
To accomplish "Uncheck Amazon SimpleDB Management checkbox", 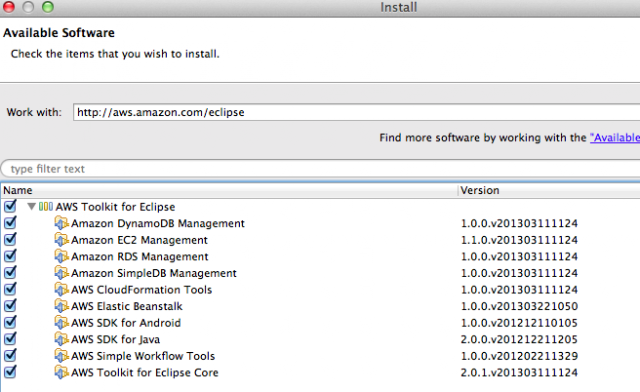I will coord(10,272).
